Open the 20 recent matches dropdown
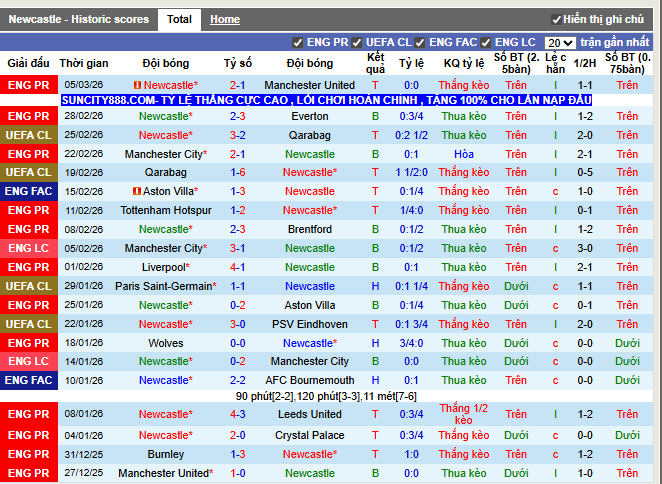This screenshot has height=484, width=662. coord(559,43)
